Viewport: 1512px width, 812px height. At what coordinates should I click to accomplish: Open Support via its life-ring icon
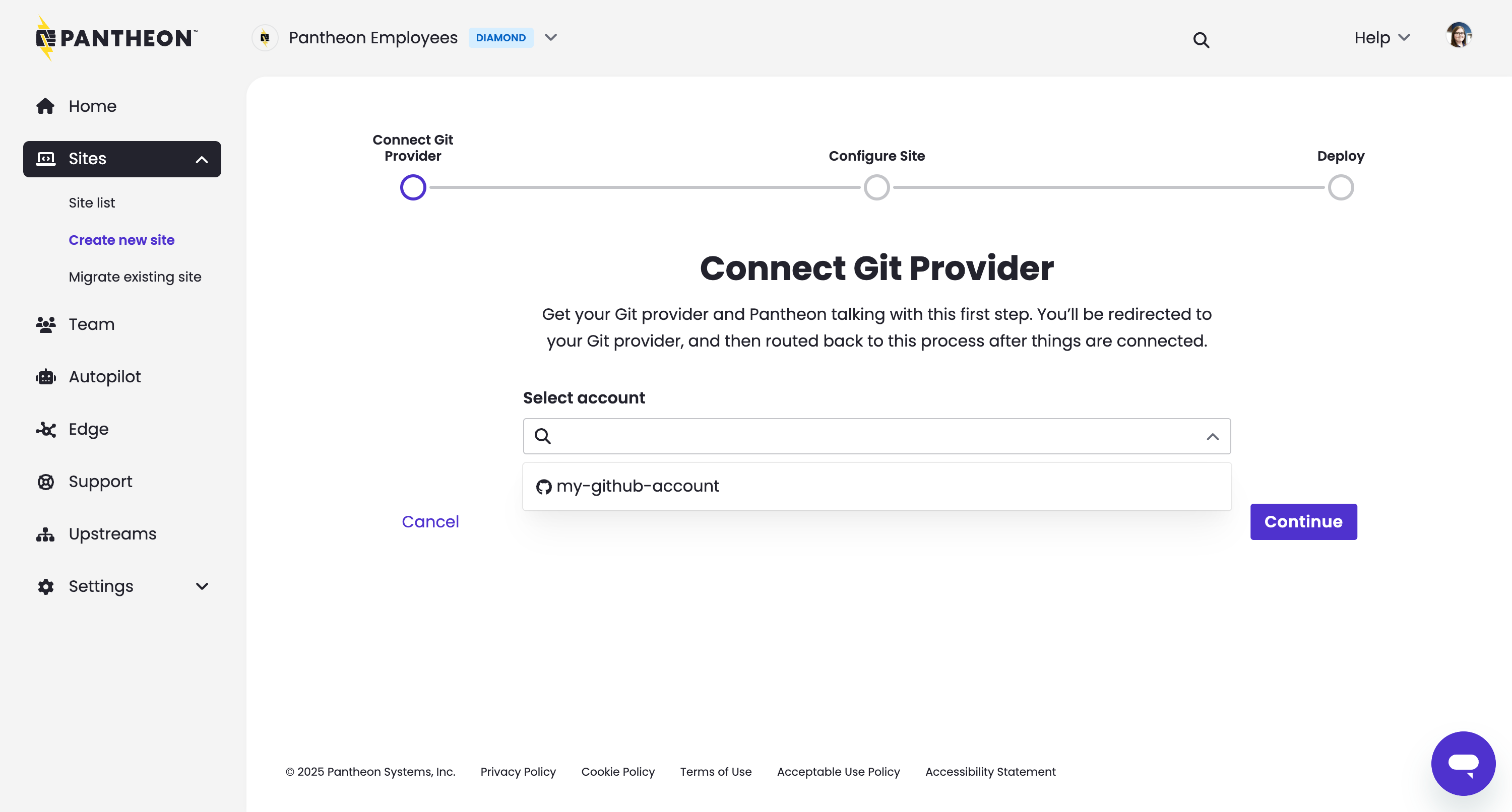(46, 481)
